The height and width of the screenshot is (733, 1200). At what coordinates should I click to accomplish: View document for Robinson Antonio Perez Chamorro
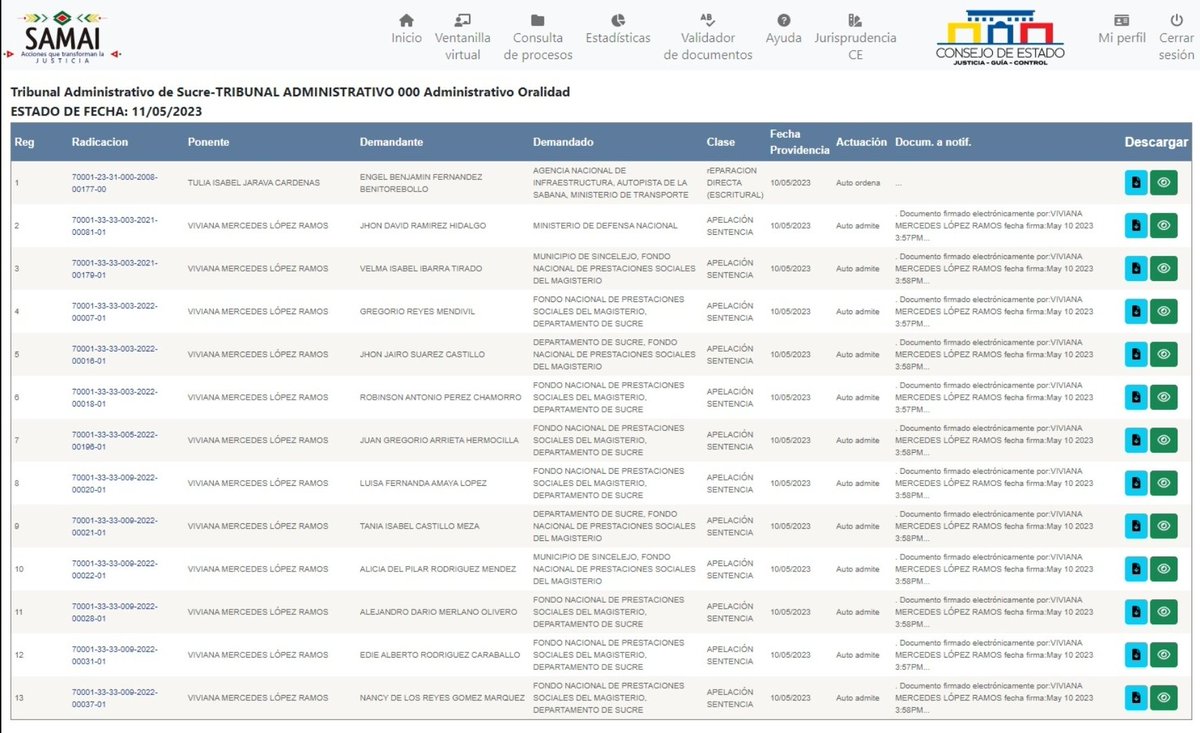1163,397
